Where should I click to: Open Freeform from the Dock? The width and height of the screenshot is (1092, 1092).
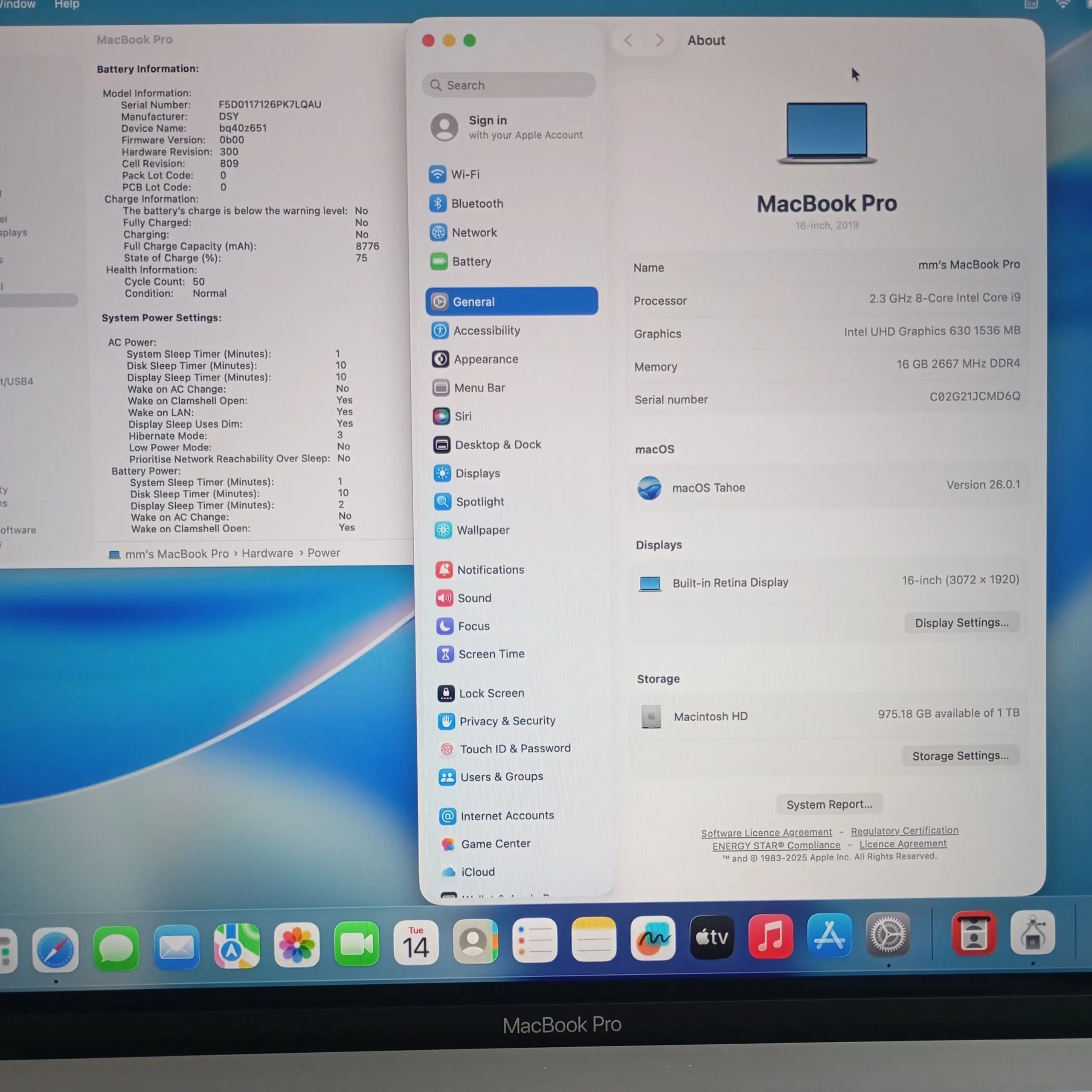click(x=653, y=938)
